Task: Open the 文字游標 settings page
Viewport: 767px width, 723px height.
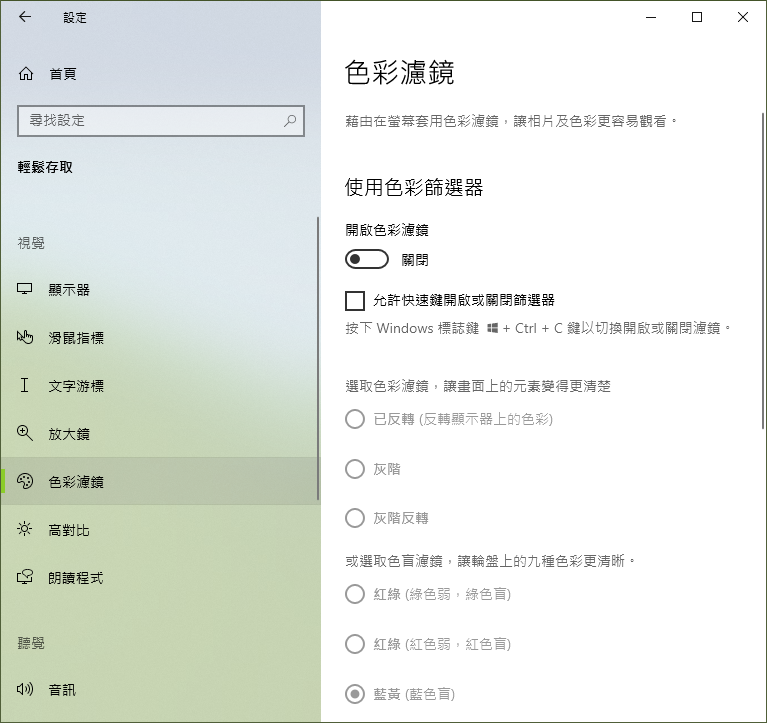Action: 159,385
